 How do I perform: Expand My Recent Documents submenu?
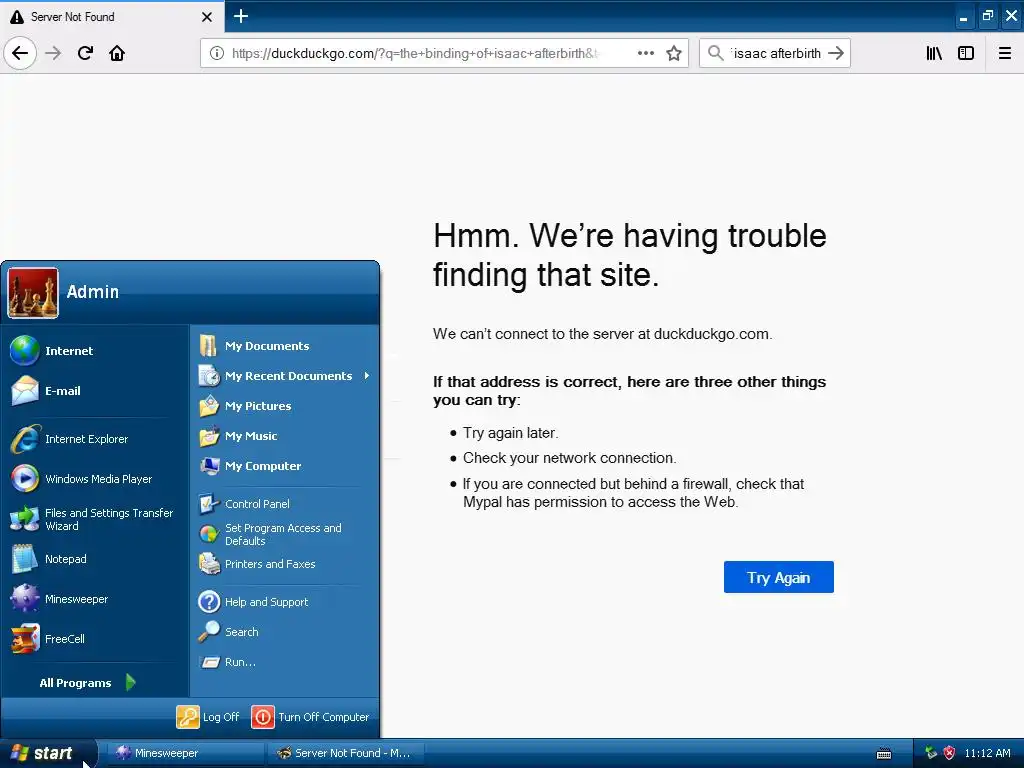tap(285, 376)
